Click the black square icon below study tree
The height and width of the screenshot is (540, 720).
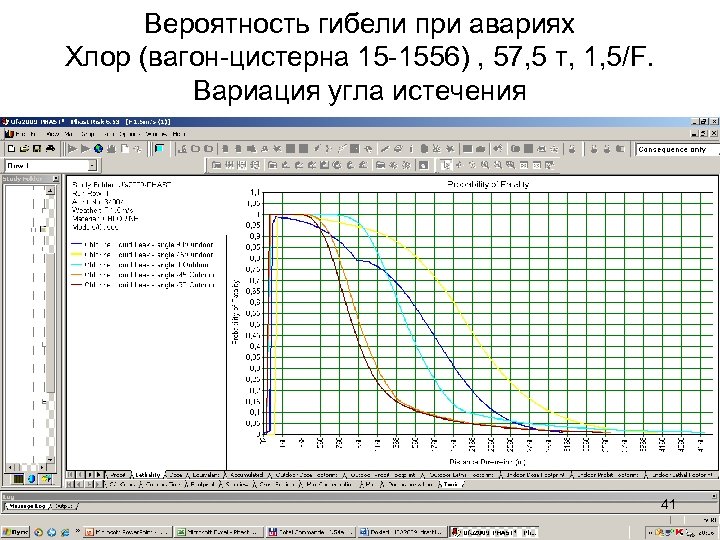click(18, 479)
